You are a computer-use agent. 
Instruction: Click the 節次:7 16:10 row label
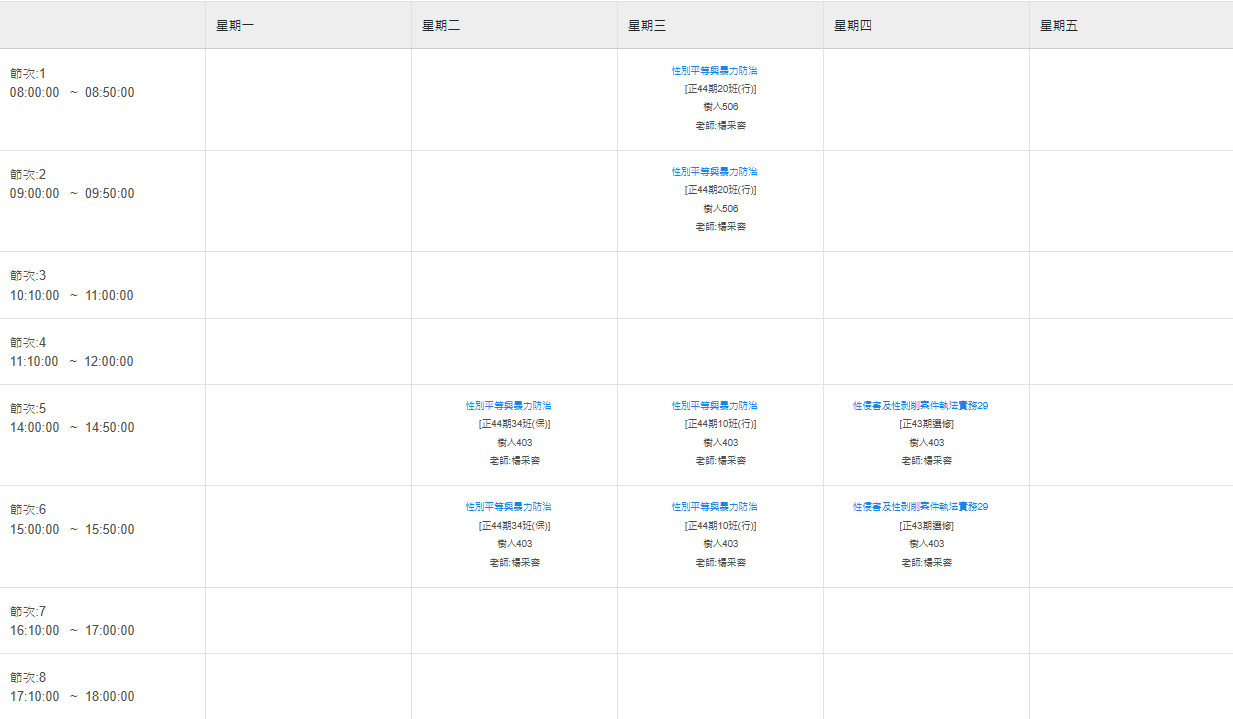pos(72,621)
